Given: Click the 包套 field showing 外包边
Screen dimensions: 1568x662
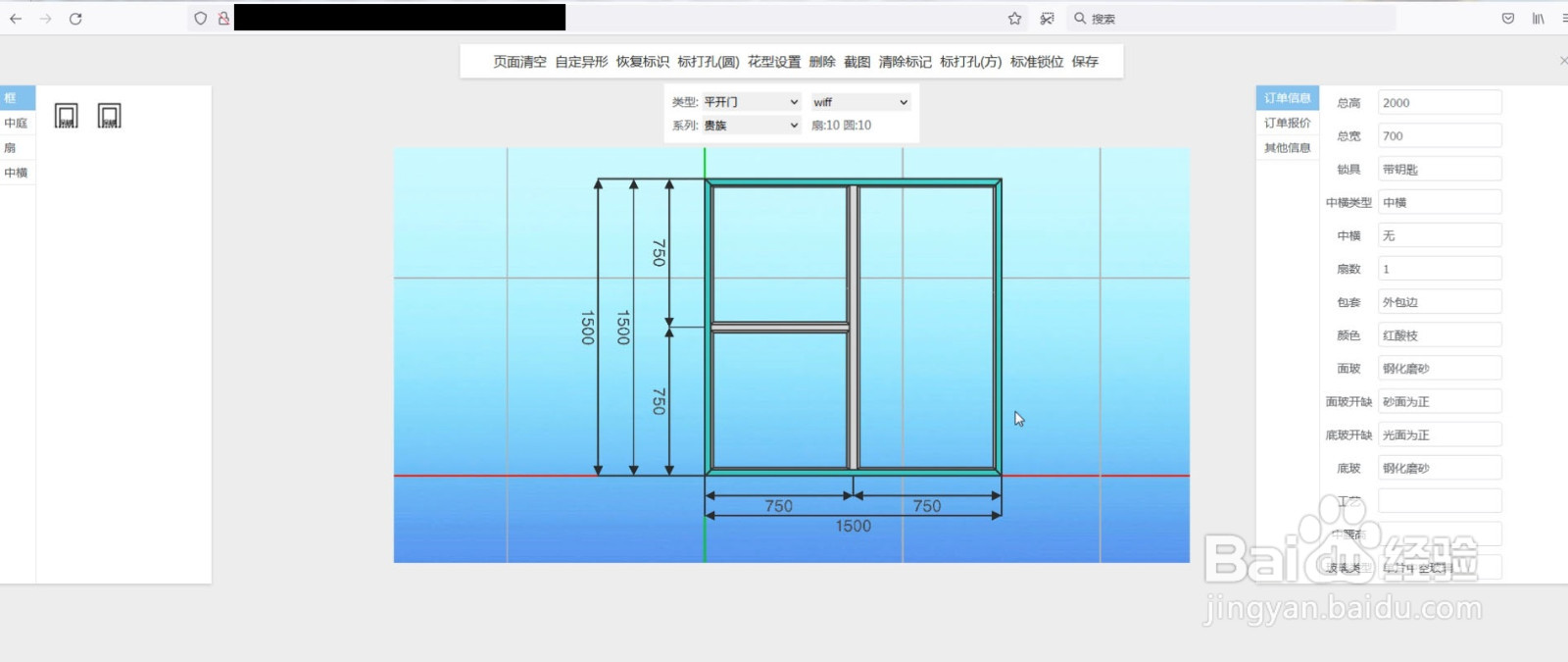Looking at the screenshot, I should pyautogui.click(x=1440, y=302).
